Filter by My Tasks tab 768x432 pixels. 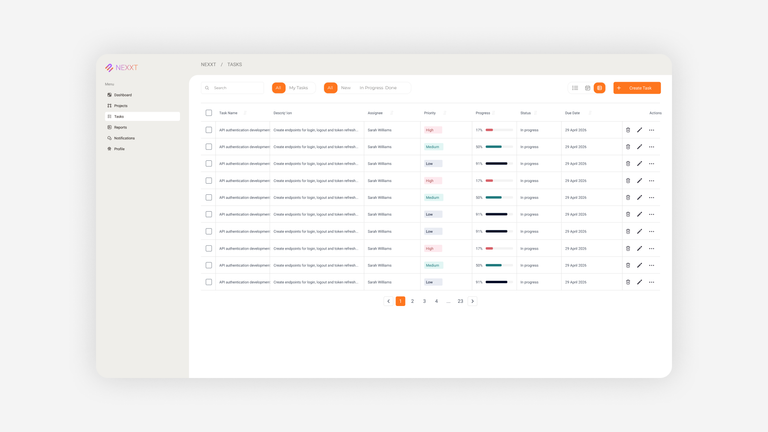[298, 88]
